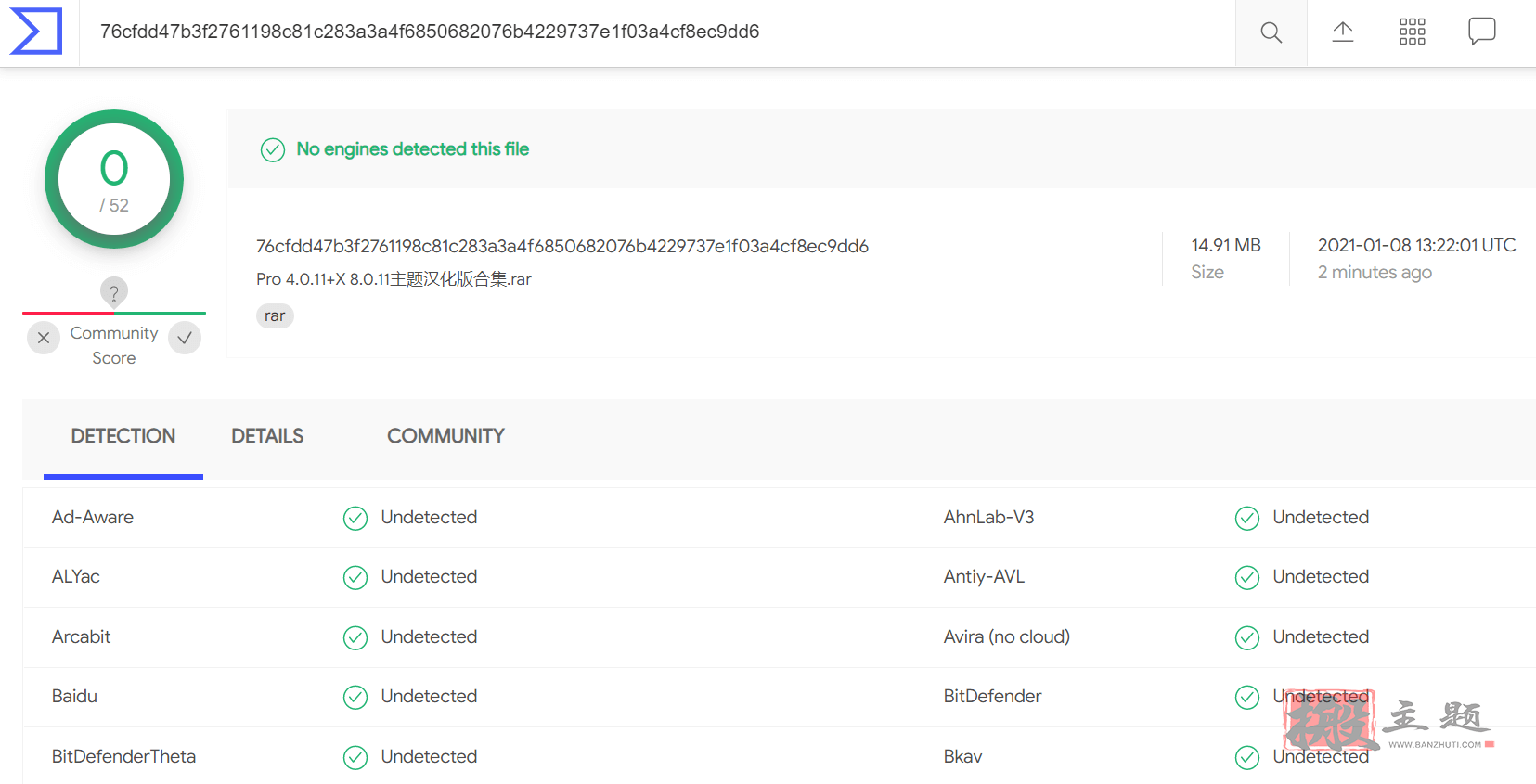1536x784 pixels.
Task: Open the upload file icon
Action: click(x=1342, y=32)
